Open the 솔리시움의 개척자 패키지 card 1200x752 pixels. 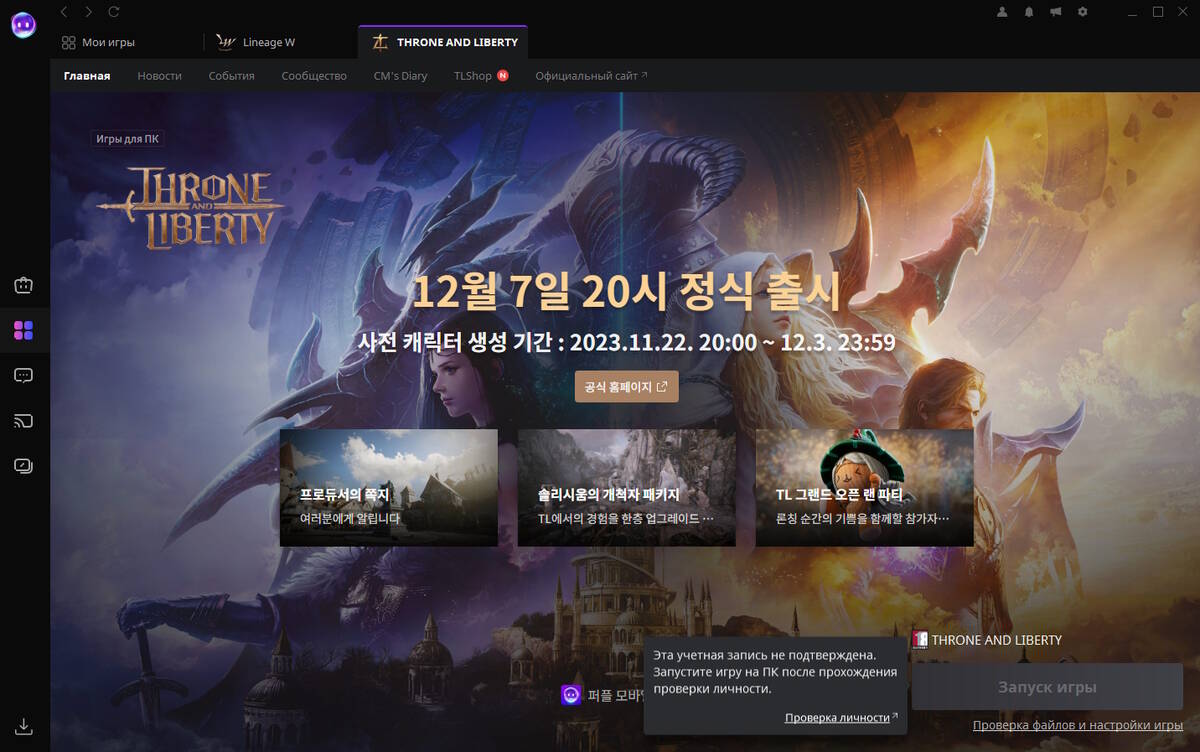point(627,488)
